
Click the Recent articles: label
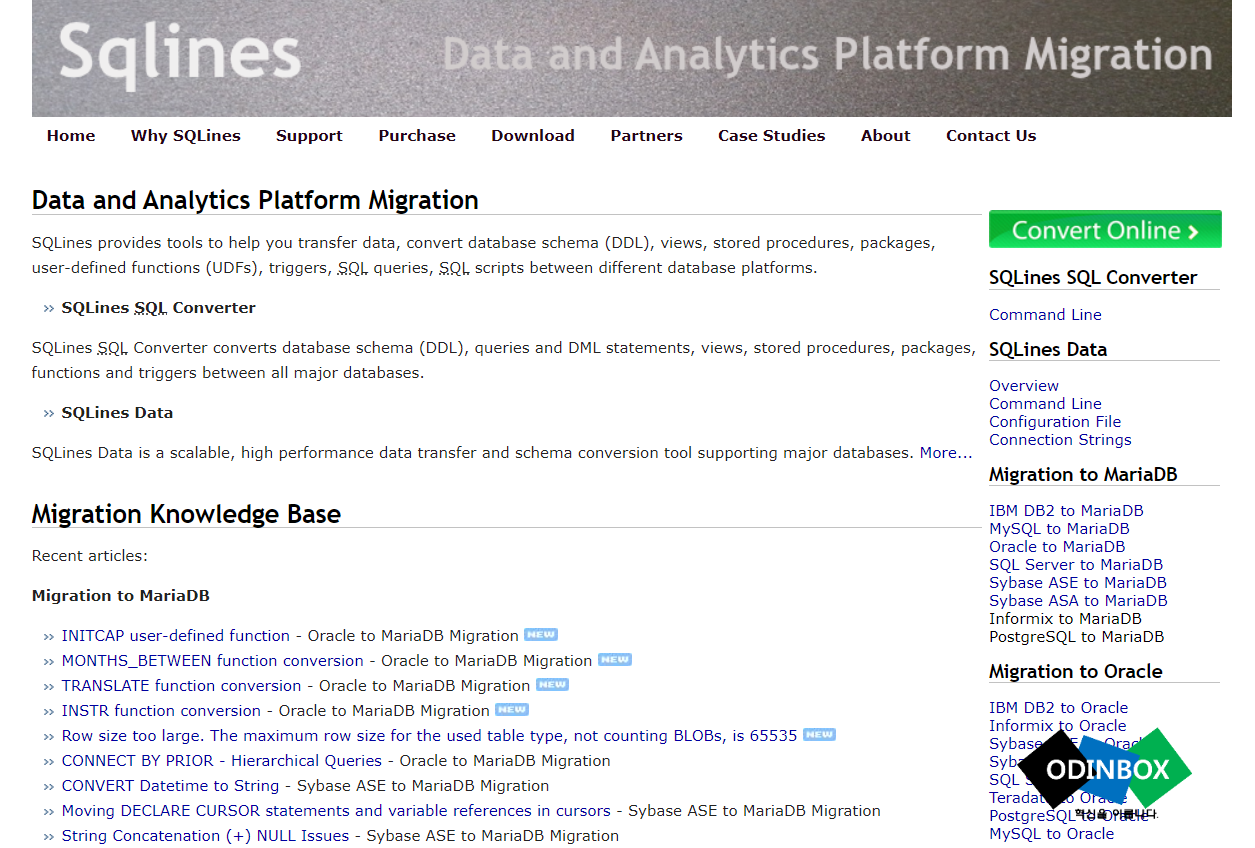[x=90, y=556]
